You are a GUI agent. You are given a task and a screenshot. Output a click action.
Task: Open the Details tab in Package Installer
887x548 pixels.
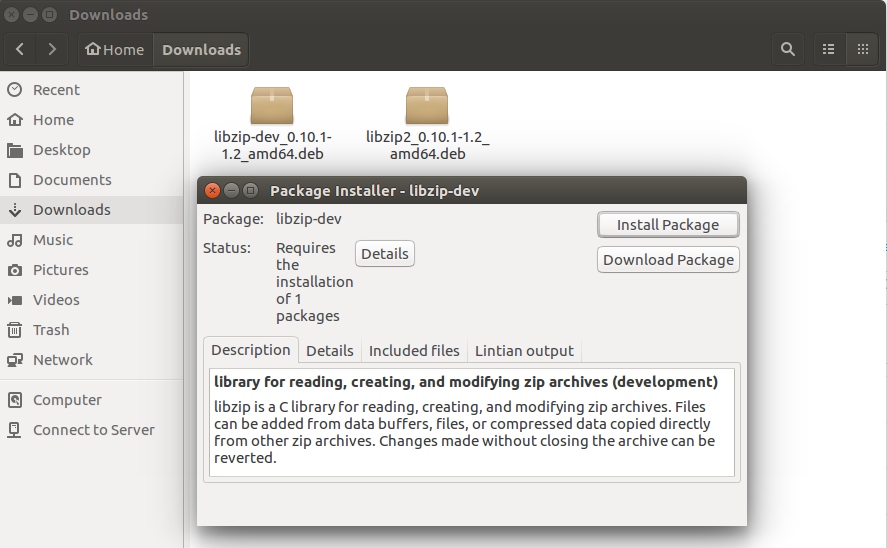(330, 351)
